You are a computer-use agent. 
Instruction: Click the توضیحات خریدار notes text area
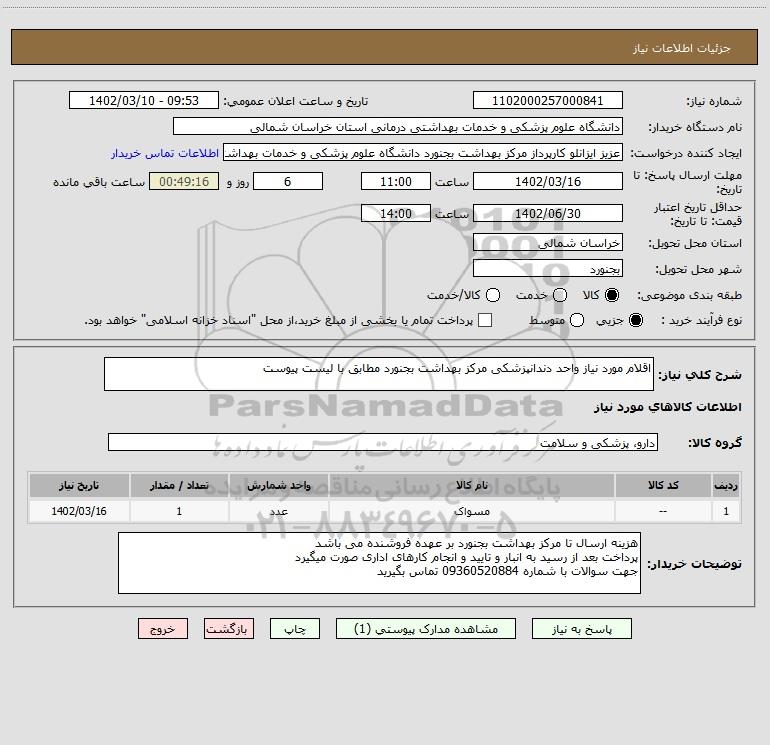[379, 563]
